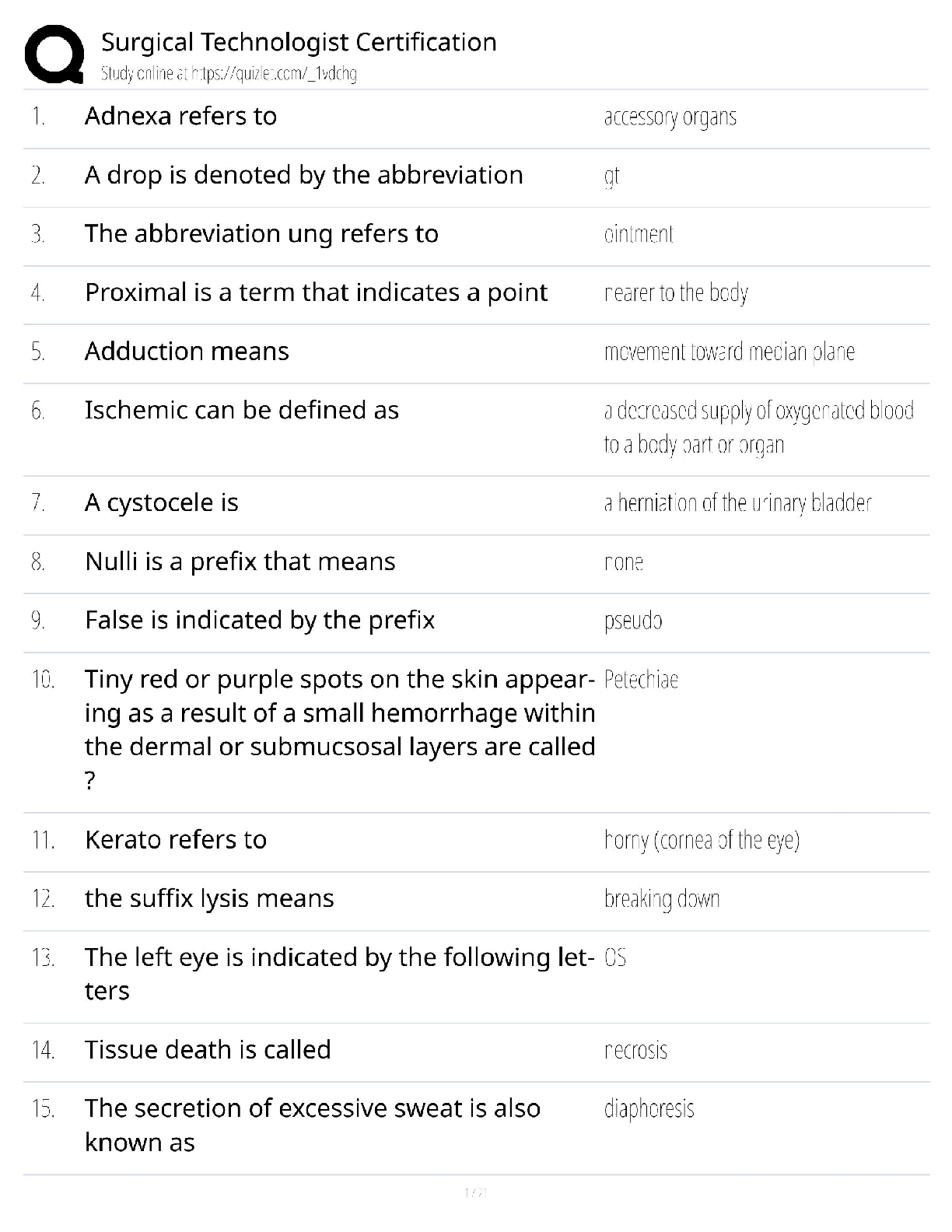Click the answer 'pseudo'

click(633, 621)
